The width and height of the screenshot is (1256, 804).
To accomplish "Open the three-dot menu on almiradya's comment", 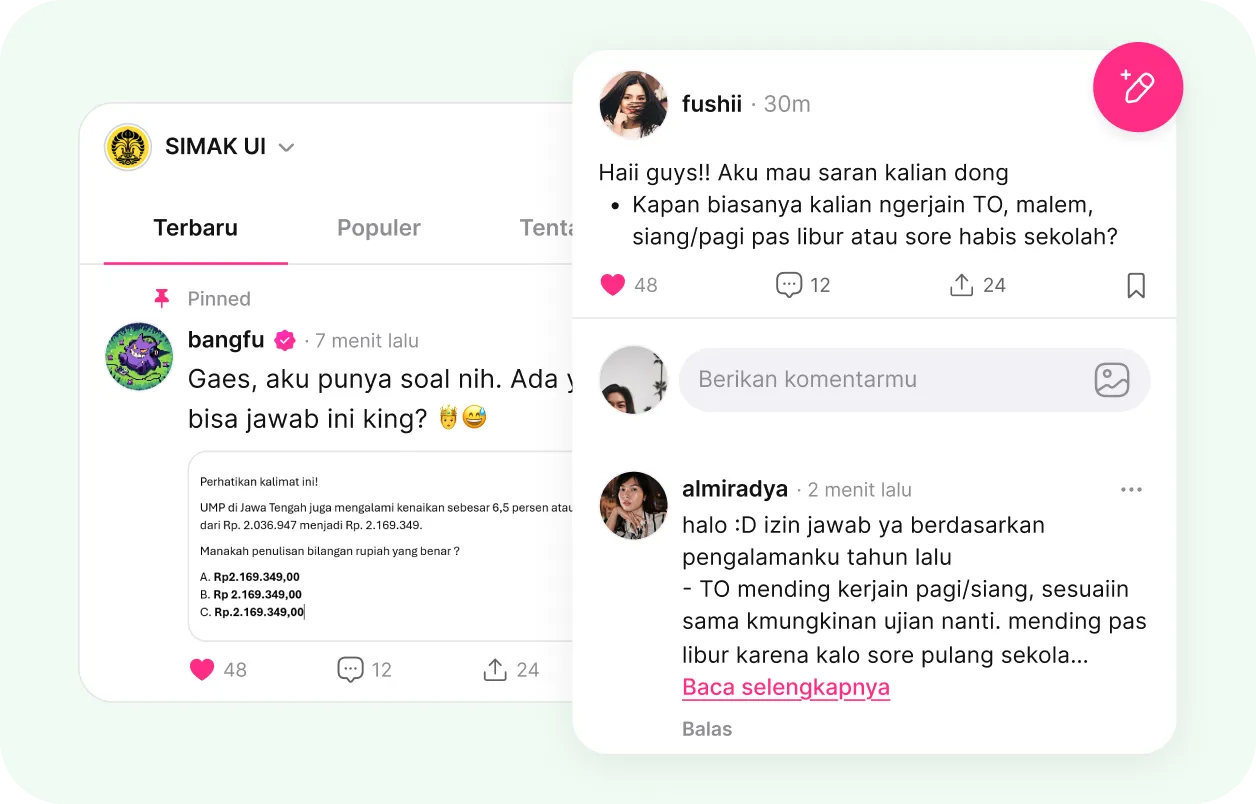I will pyautogui.click(x=1131, y=490).
